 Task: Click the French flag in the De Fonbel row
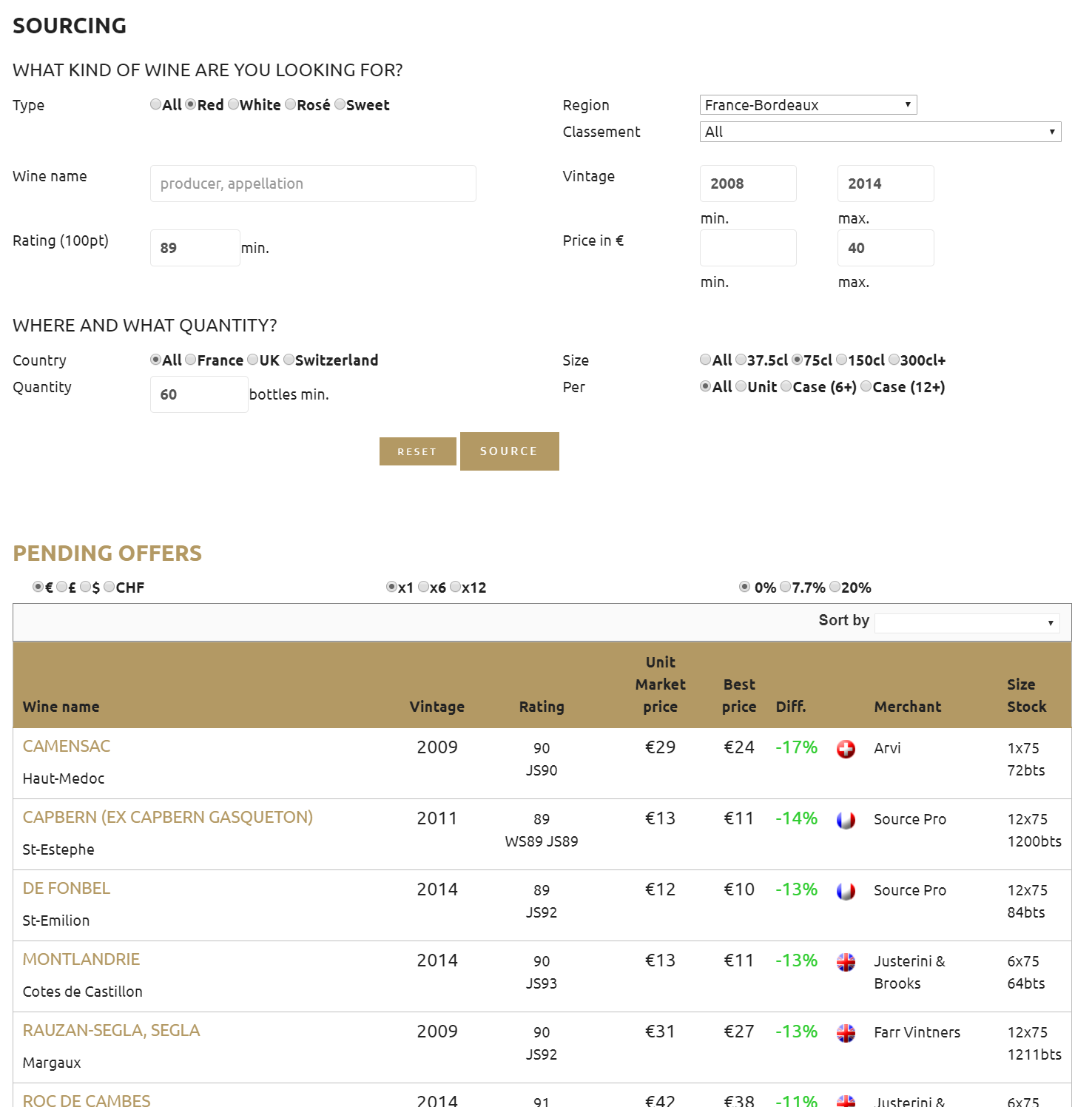tap(846, 891)
